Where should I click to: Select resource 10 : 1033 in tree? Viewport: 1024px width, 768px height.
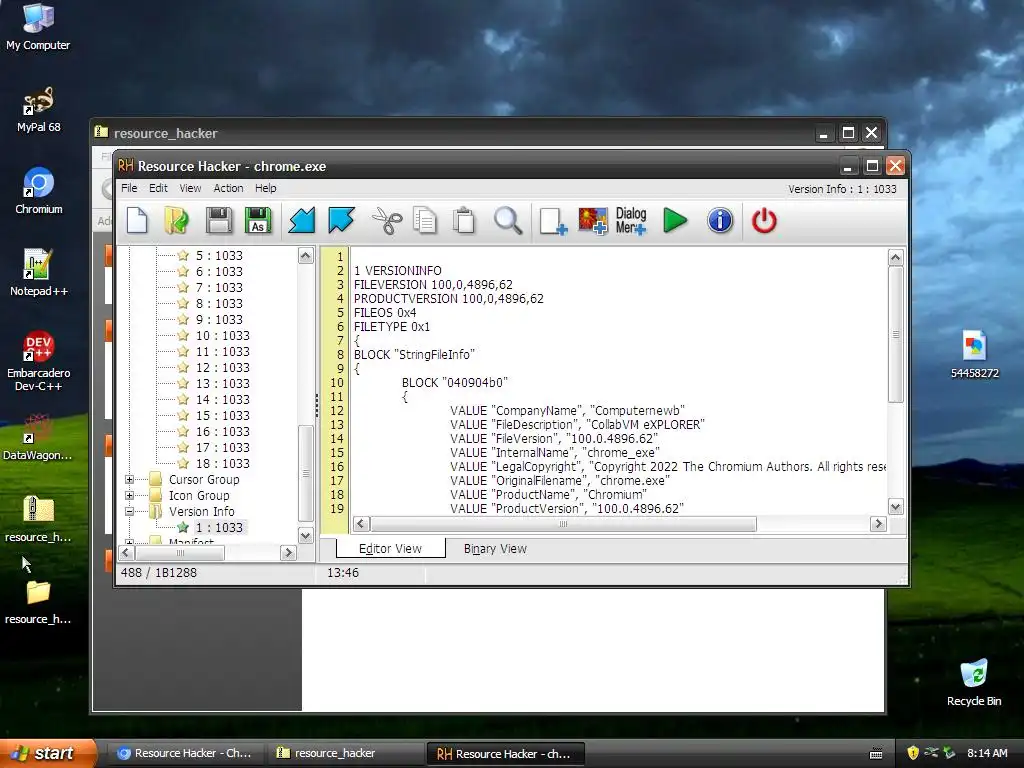pos(222,336)
